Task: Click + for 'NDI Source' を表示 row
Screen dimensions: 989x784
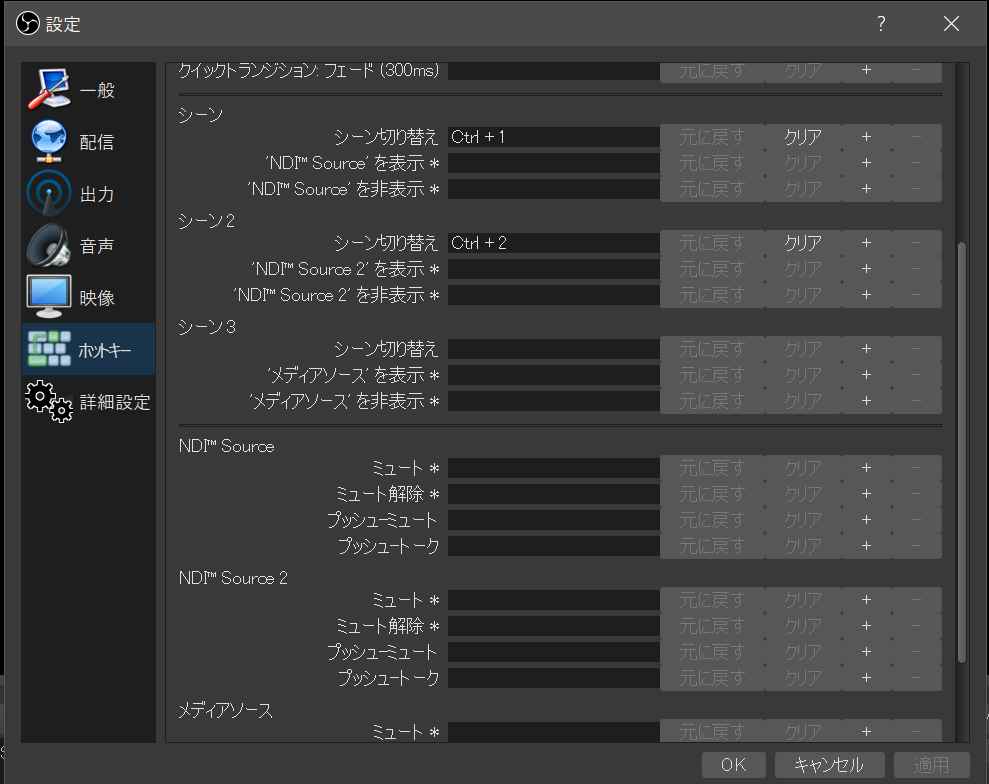Action: (x=866, y=163)
